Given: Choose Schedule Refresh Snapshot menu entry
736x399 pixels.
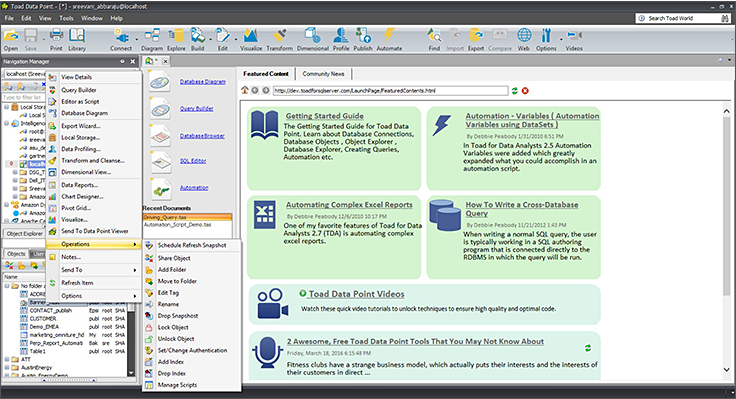Looking at the screenshot, I should pyautogui.click(x=192, y=245).
